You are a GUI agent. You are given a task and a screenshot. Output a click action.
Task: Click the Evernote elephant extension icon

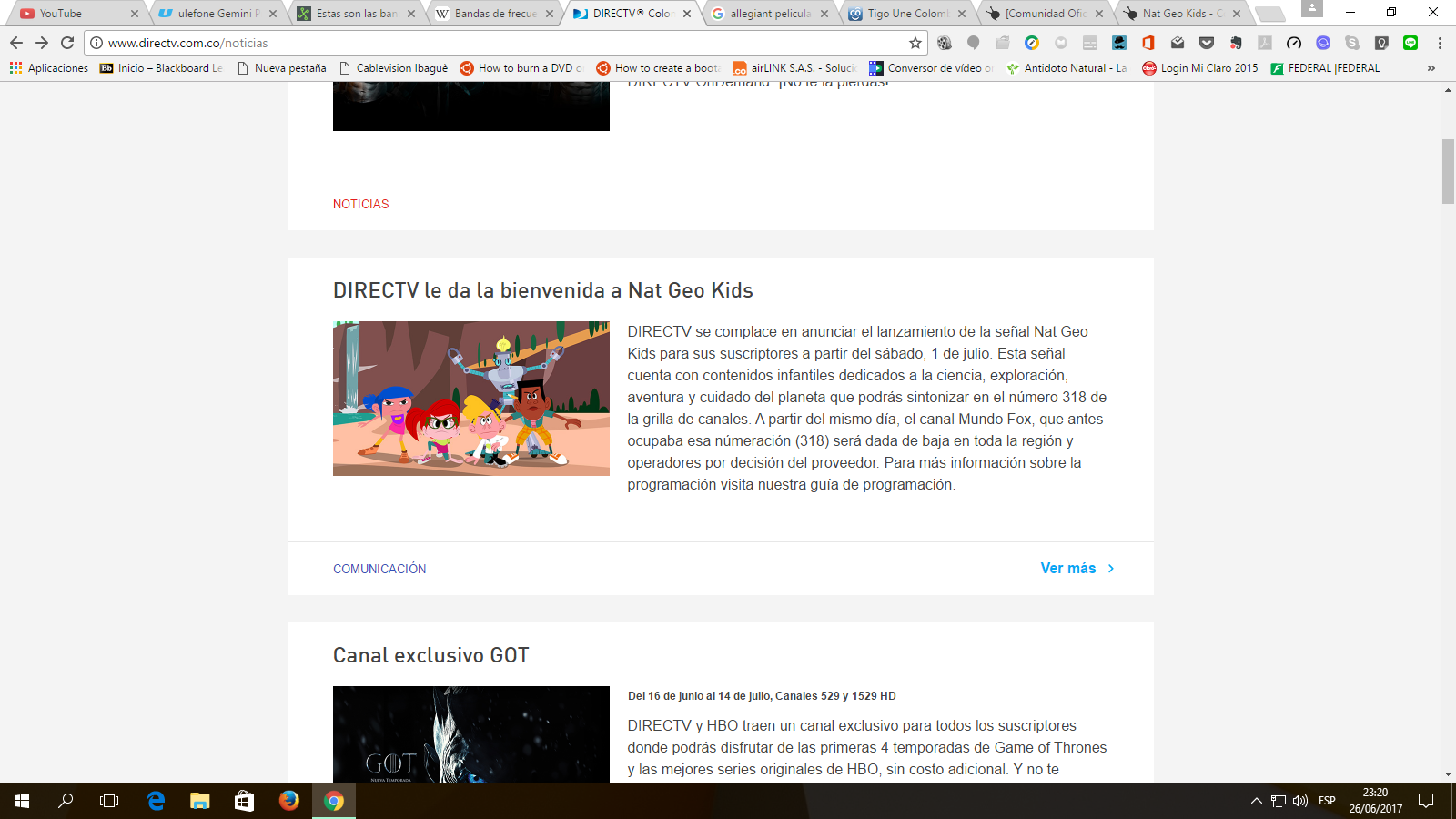(x=1236, y=43)
